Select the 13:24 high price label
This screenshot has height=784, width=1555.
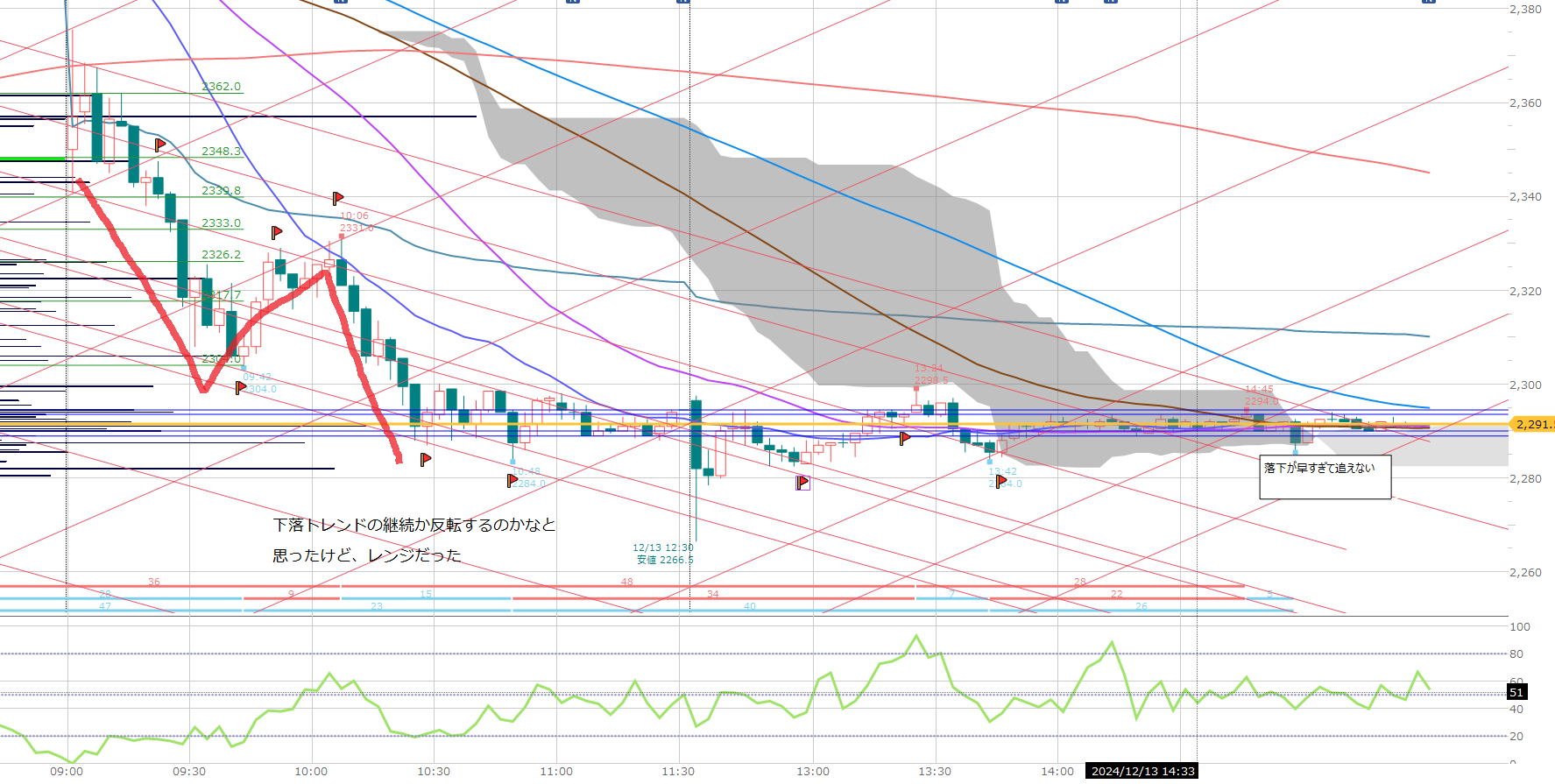pyautogui.click(x=929, y=374)
